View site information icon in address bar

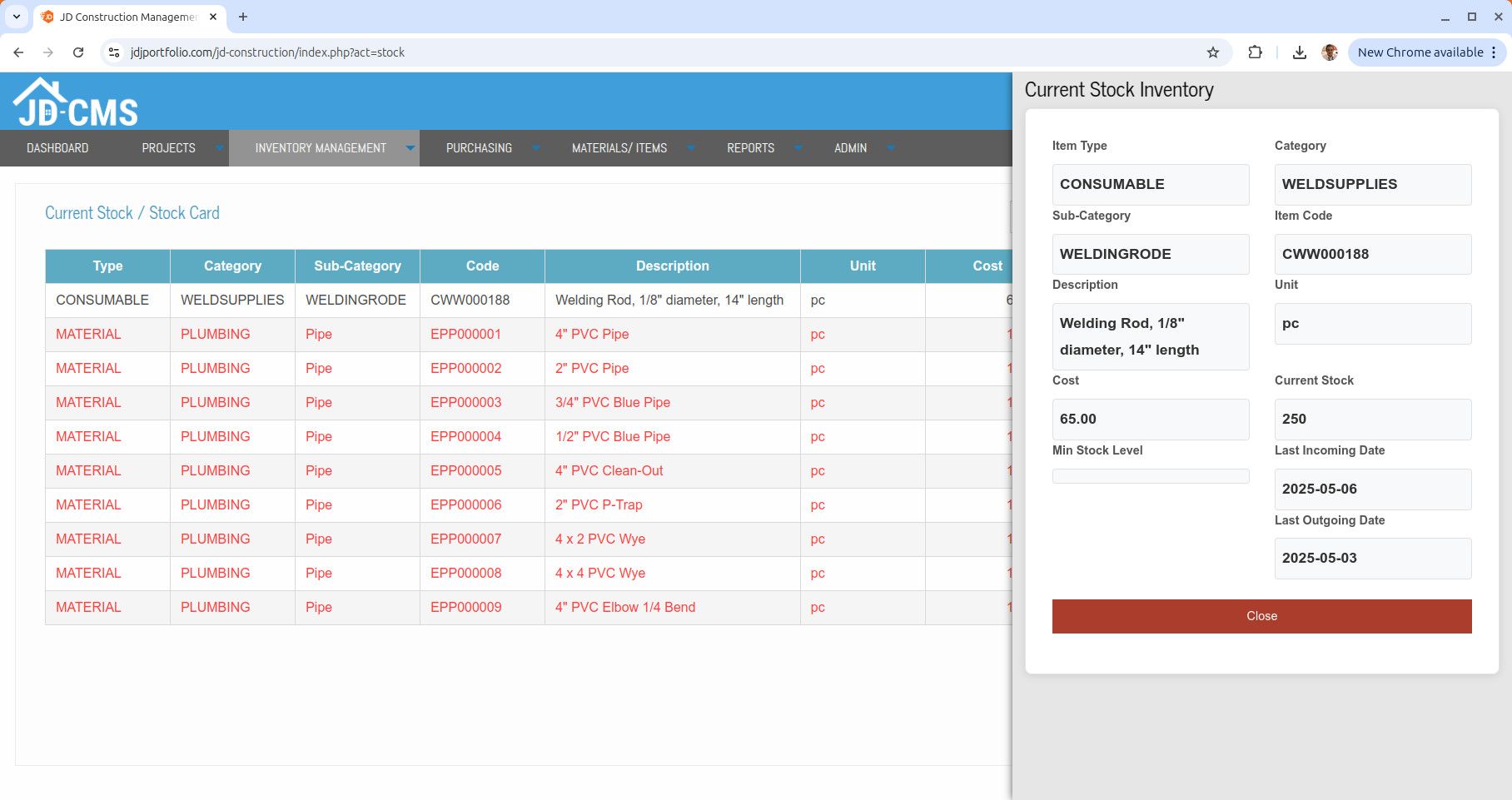[115, 52]
